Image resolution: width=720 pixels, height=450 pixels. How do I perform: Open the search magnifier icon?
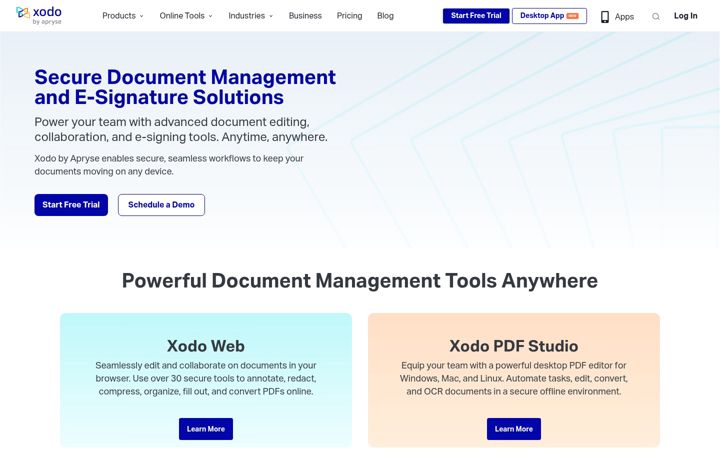tap(656, 17)
